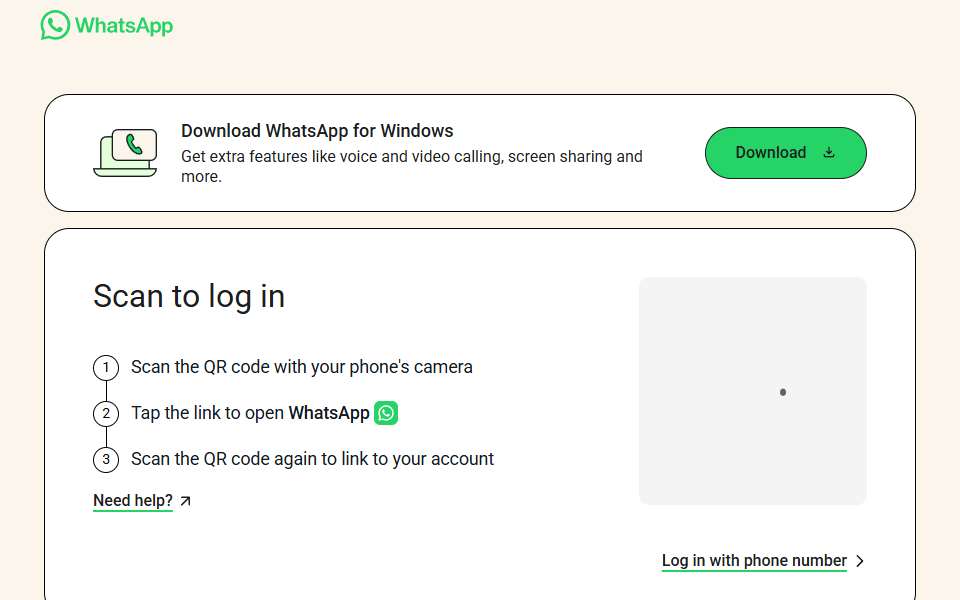Click 'Get extra features like voice and video' description

point(412,167)
